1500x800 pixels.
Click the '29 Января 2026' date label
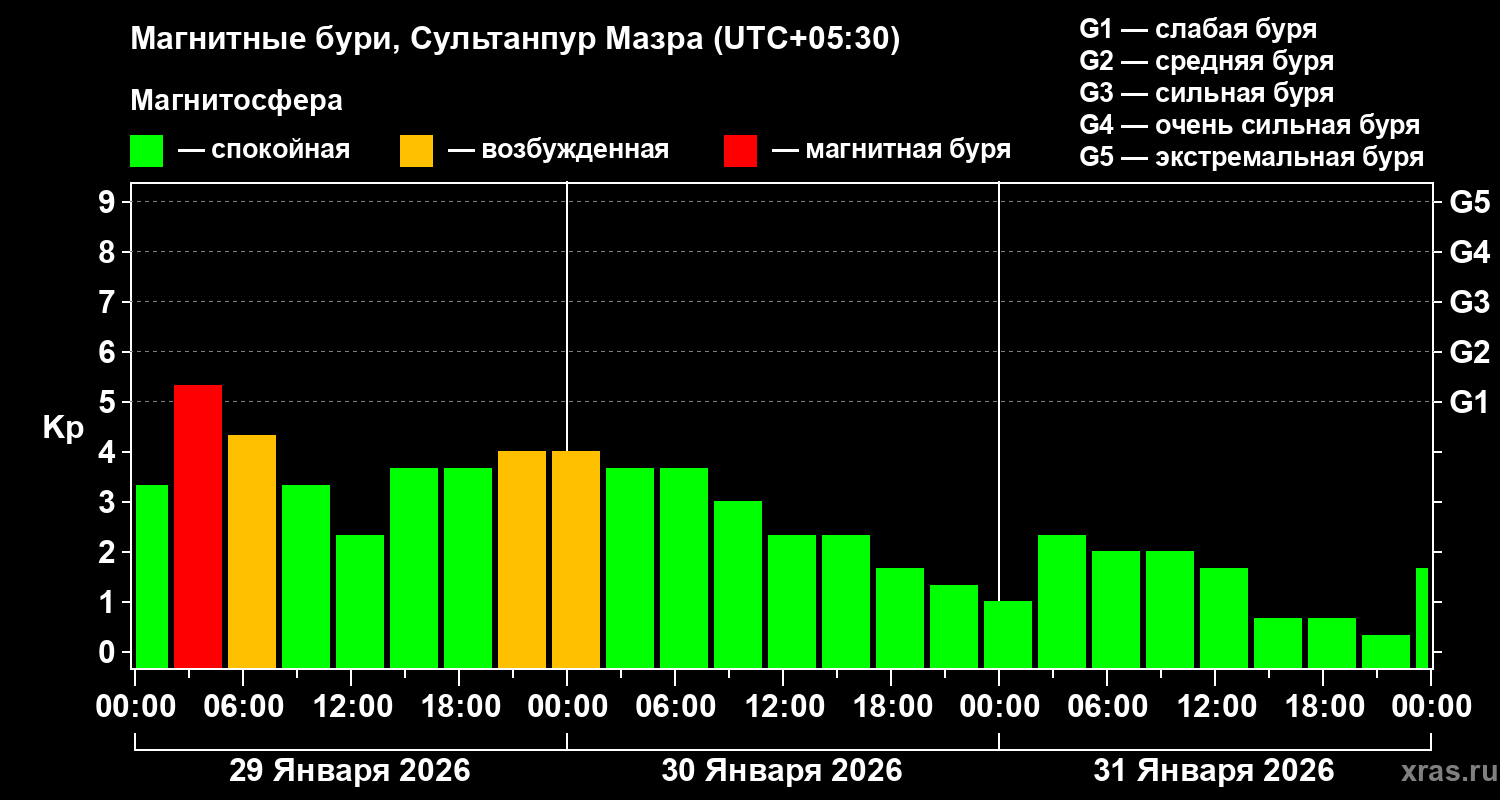[x=350, y=771]
